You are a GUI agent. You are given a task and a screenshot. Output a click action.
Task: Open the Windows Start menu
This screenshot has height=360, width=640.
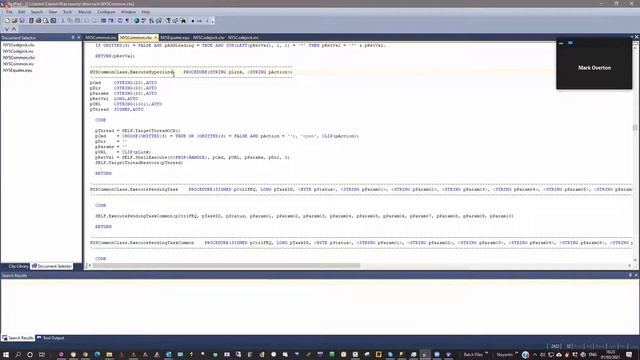coord(6,355)
